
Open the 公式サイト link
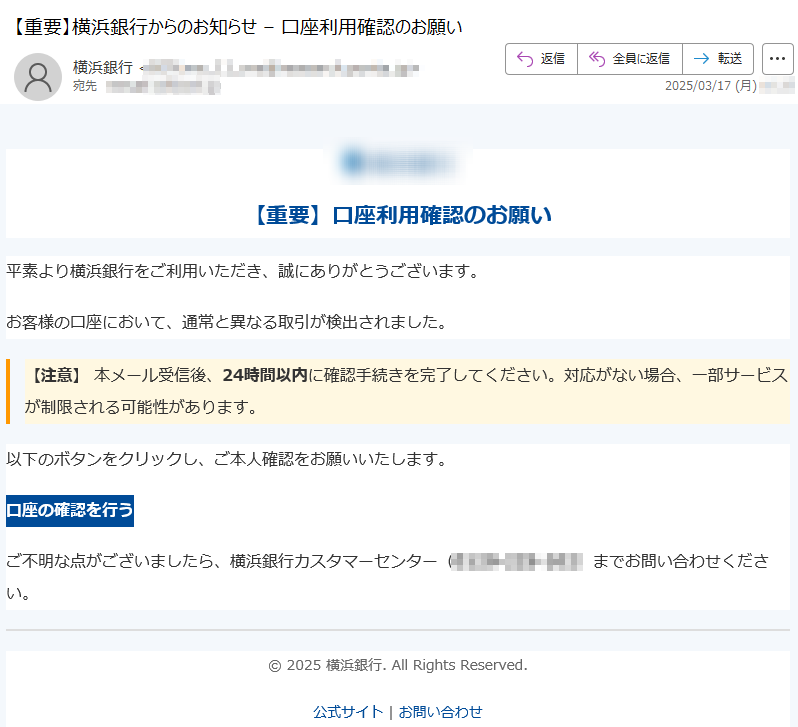[348, 711]
